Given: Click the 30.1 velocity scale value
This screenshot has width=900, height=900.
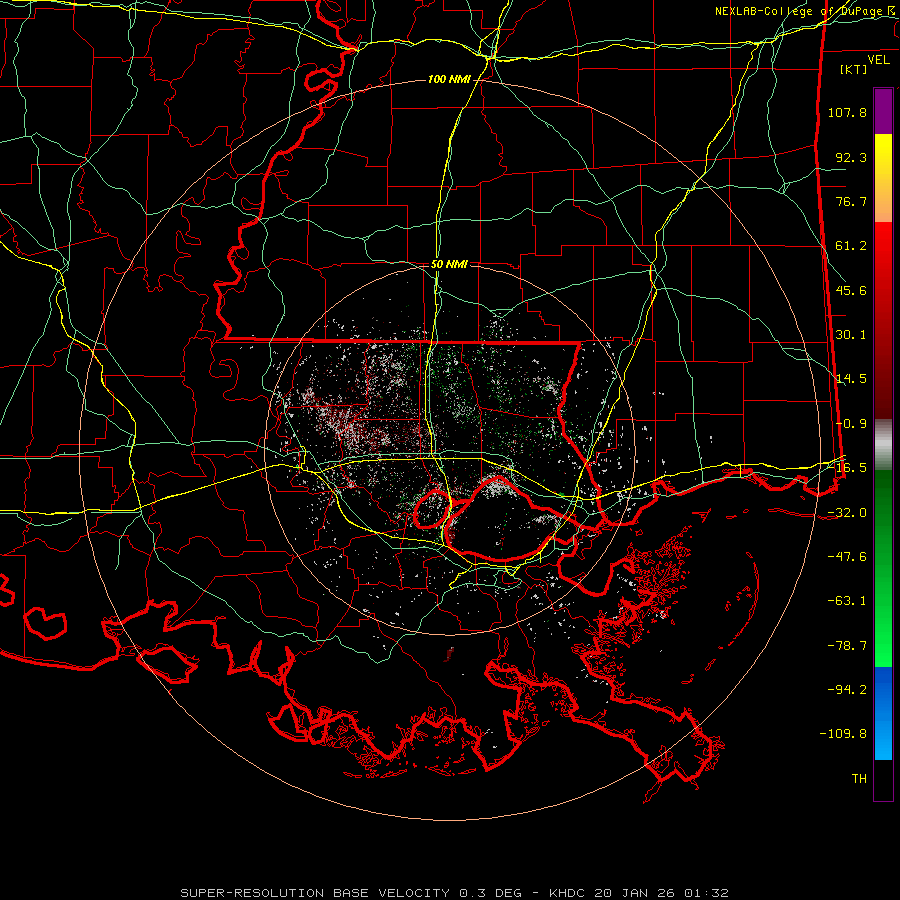Looking at the screenshot, I should click(851, 335).
